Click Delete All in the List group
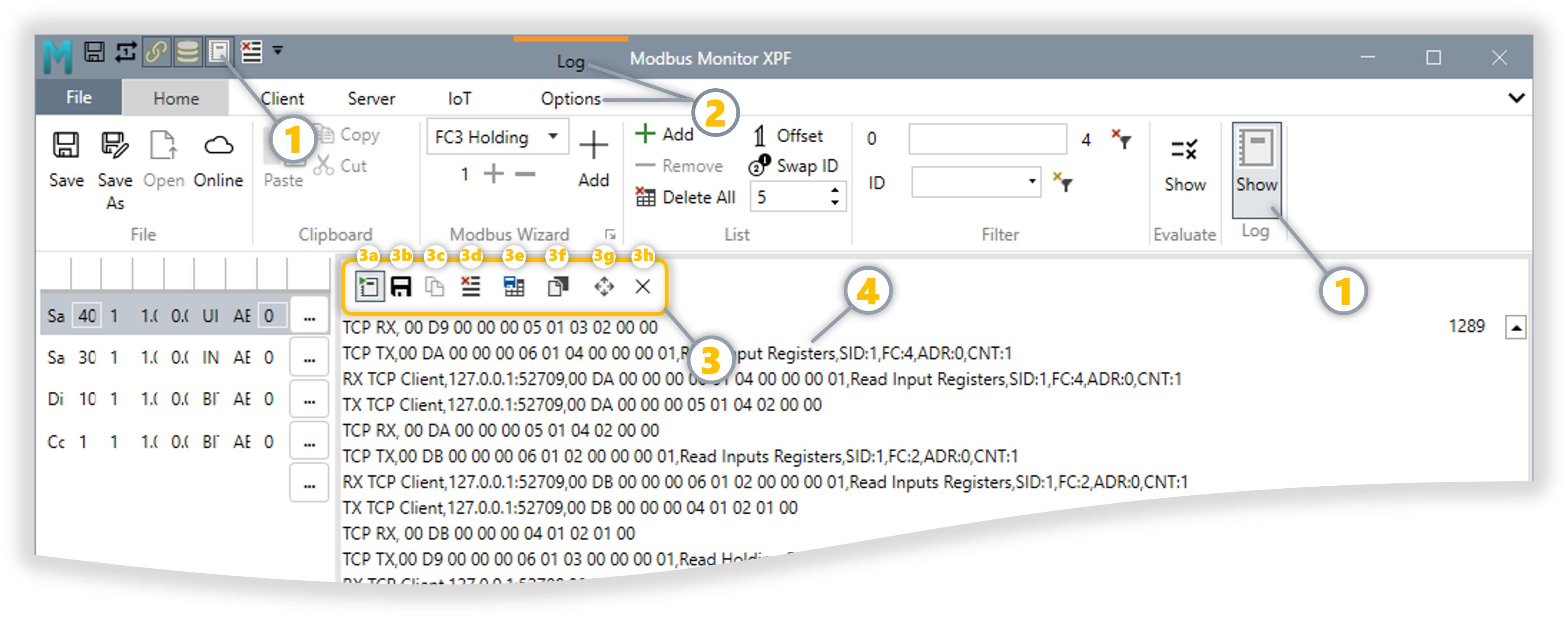 pos(686,197)
